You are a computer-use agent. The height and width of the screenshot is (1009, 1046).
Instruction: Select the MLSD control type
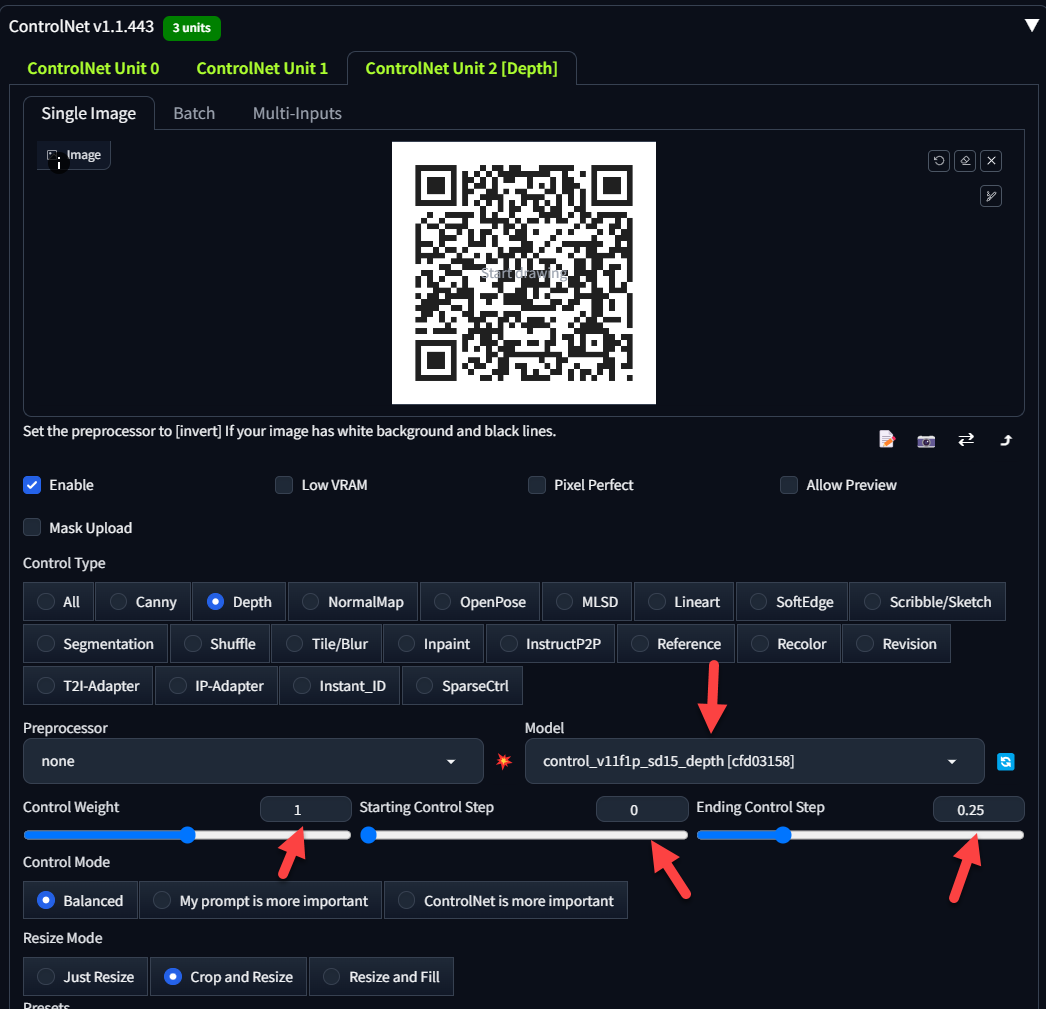588,602
